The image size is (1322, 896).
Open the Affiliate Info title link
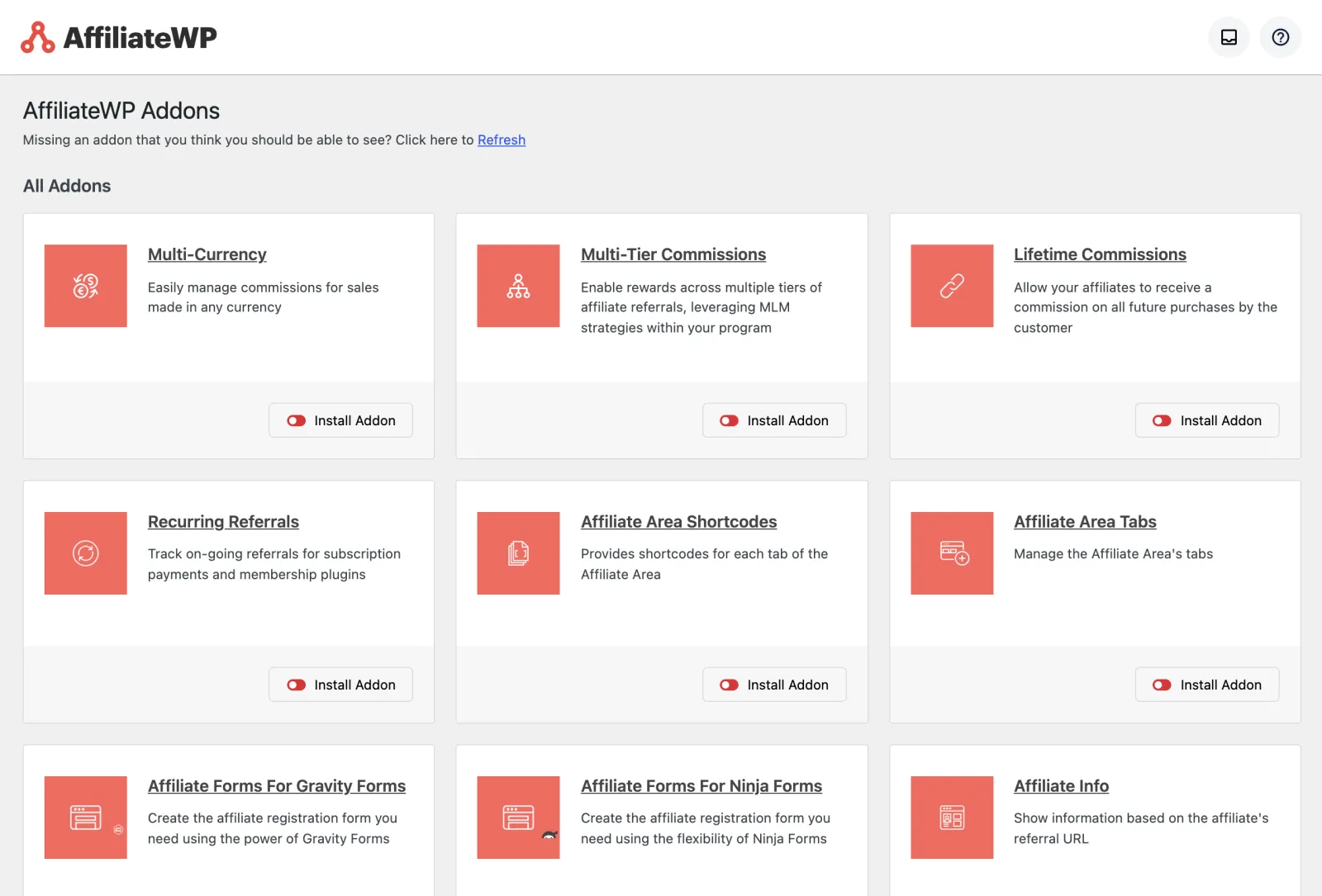coord(1061,786)
